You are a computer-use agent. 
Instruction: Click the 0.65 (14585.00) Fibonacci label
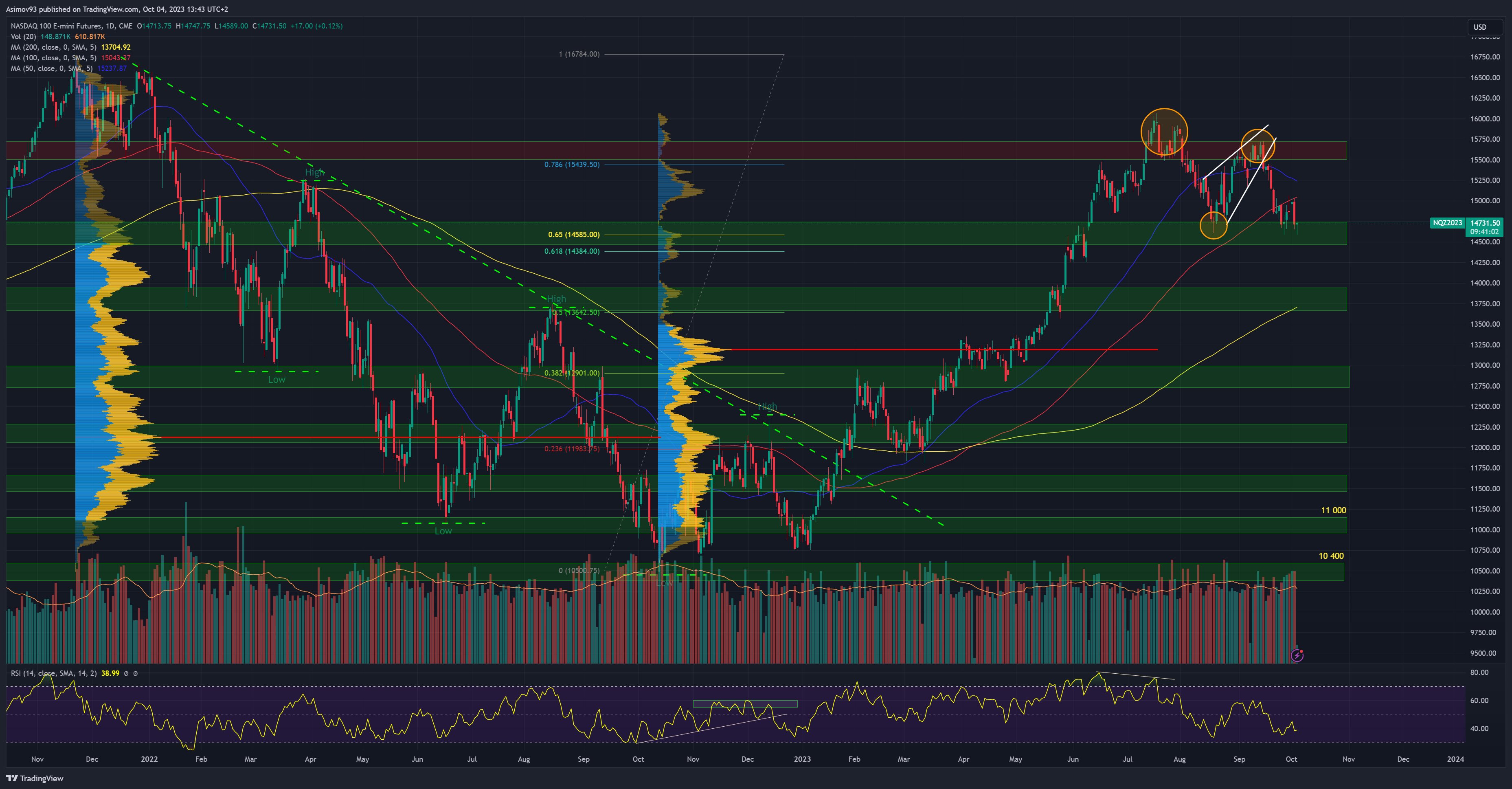(x=573, y=235)
